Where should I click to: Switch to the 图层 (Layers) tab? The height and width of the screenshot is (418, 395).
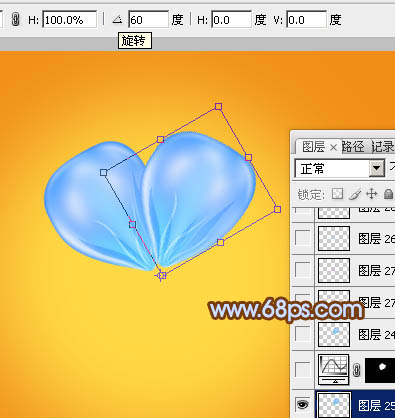coord(313,147)
